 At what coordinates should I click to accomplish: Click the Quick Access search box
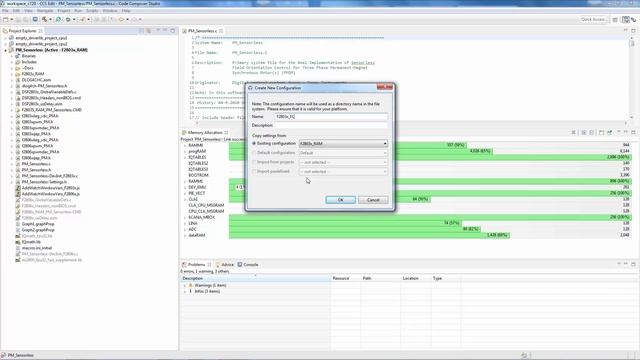[x=593, y=19]
